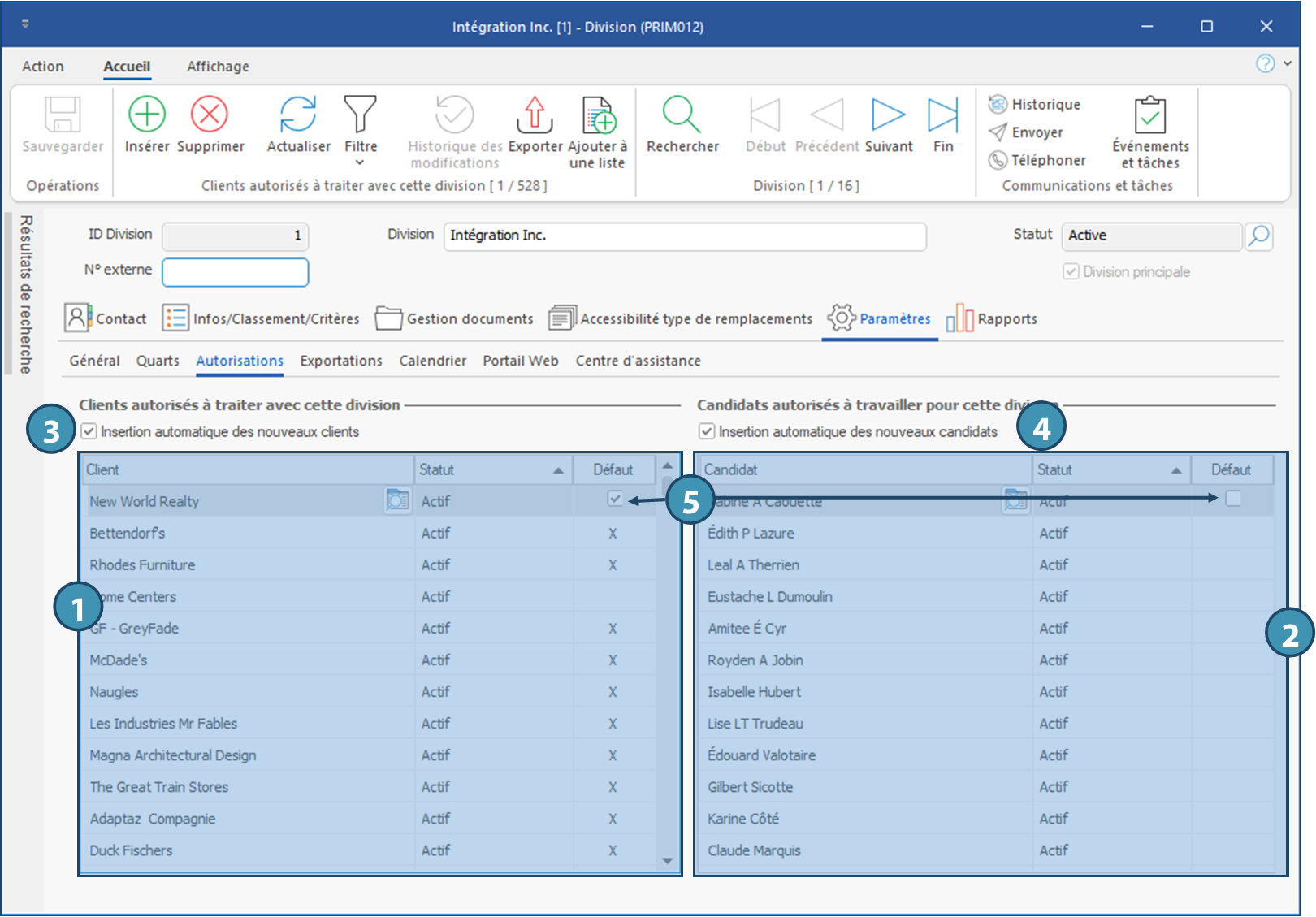Open the Statut lookup magnifier button
The width and height of the screenshot is (1316, 917).
point(1258,236)
